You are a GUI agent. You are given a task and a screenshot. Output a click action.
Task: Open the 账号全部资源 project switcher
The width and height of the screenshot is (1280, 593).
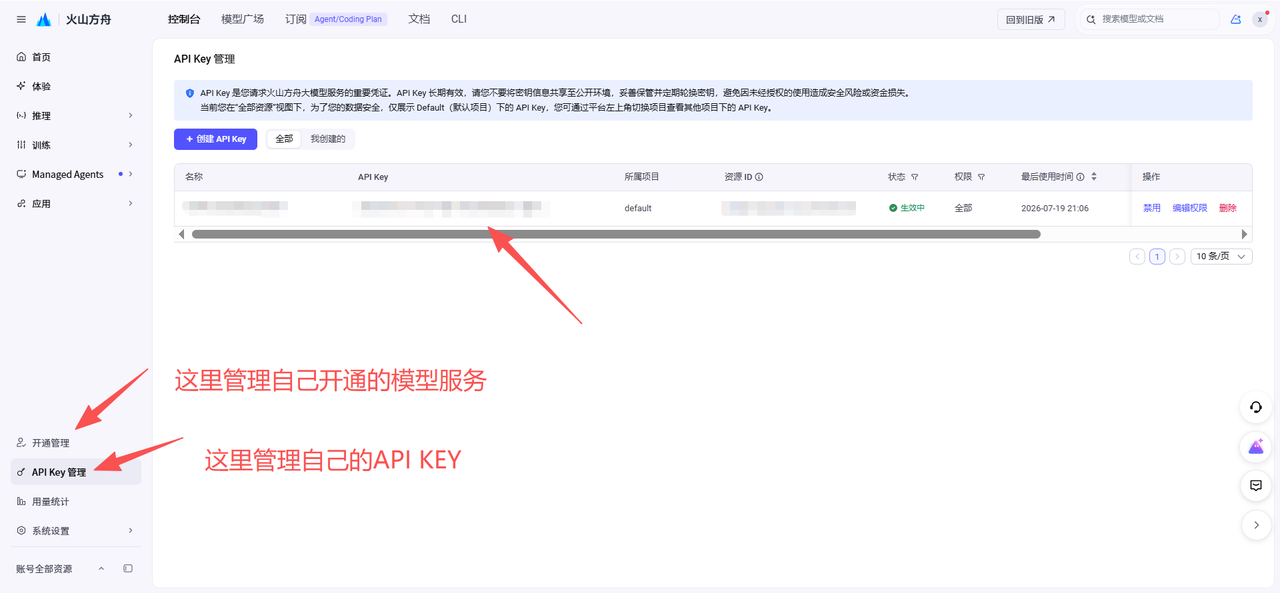pos(60,569)
